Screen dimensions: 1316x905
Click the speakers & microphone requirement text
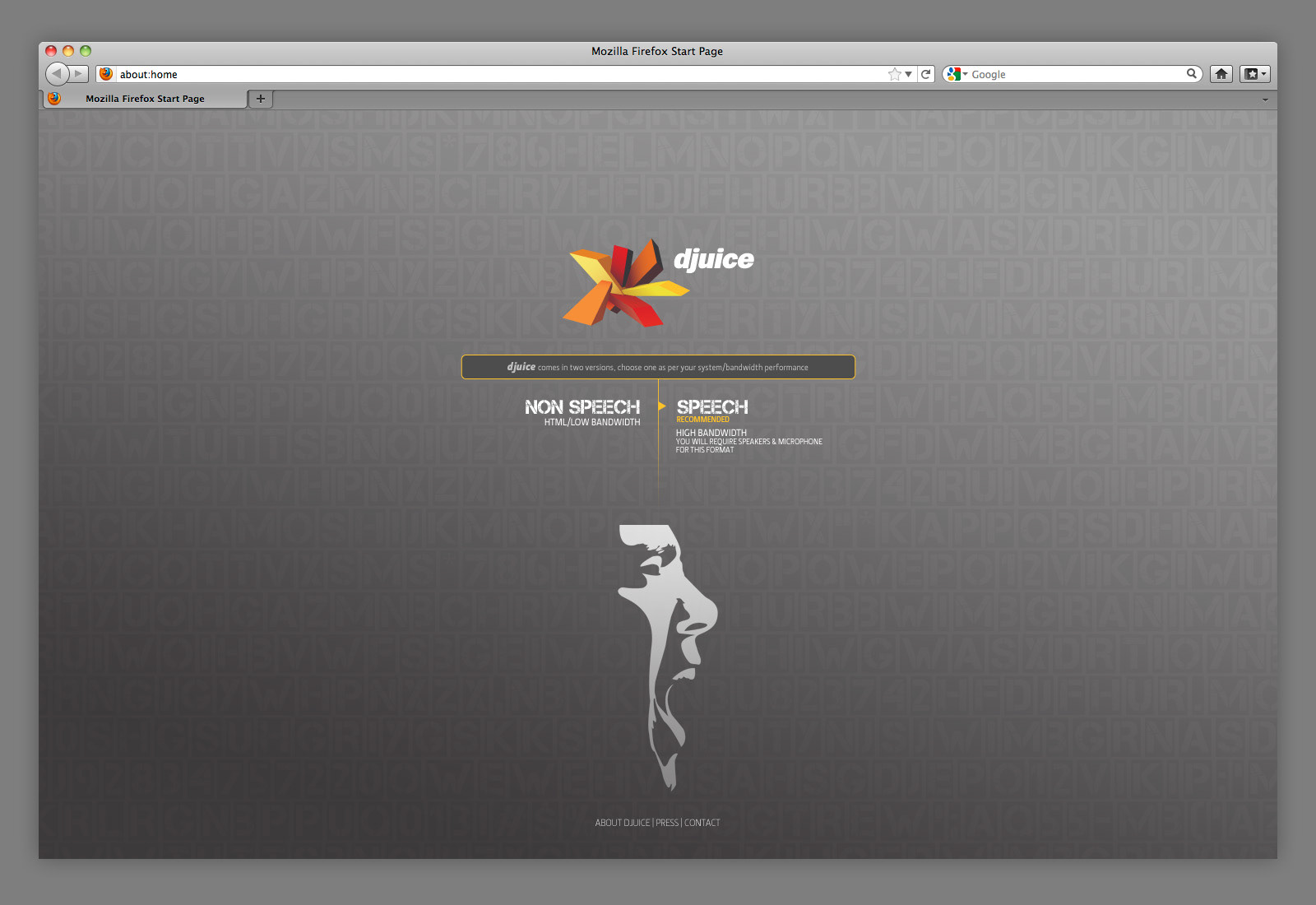point(749,446)
